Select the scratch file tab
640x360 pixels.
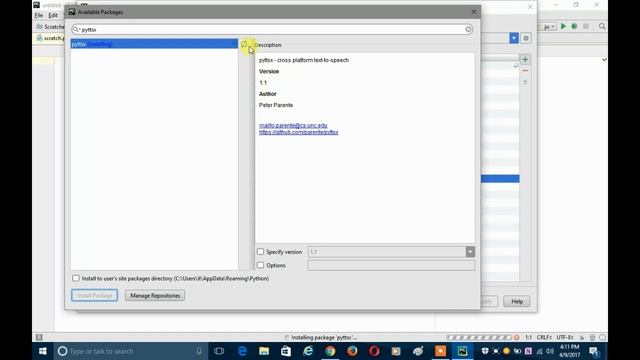tap(50, 38)
